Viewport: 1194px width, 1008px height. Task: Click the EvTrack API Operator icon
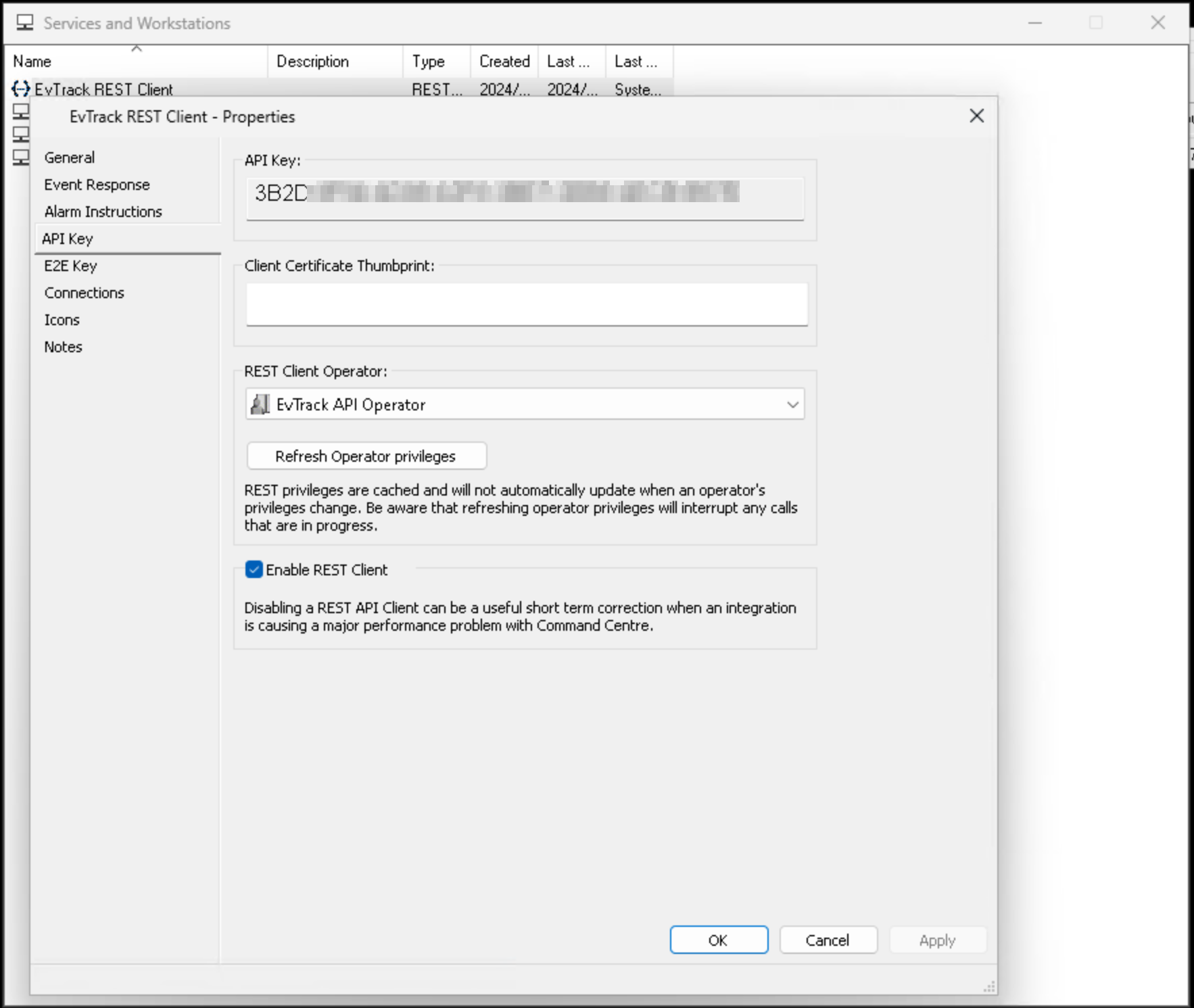pyautogui.click(x=260, y=404)
